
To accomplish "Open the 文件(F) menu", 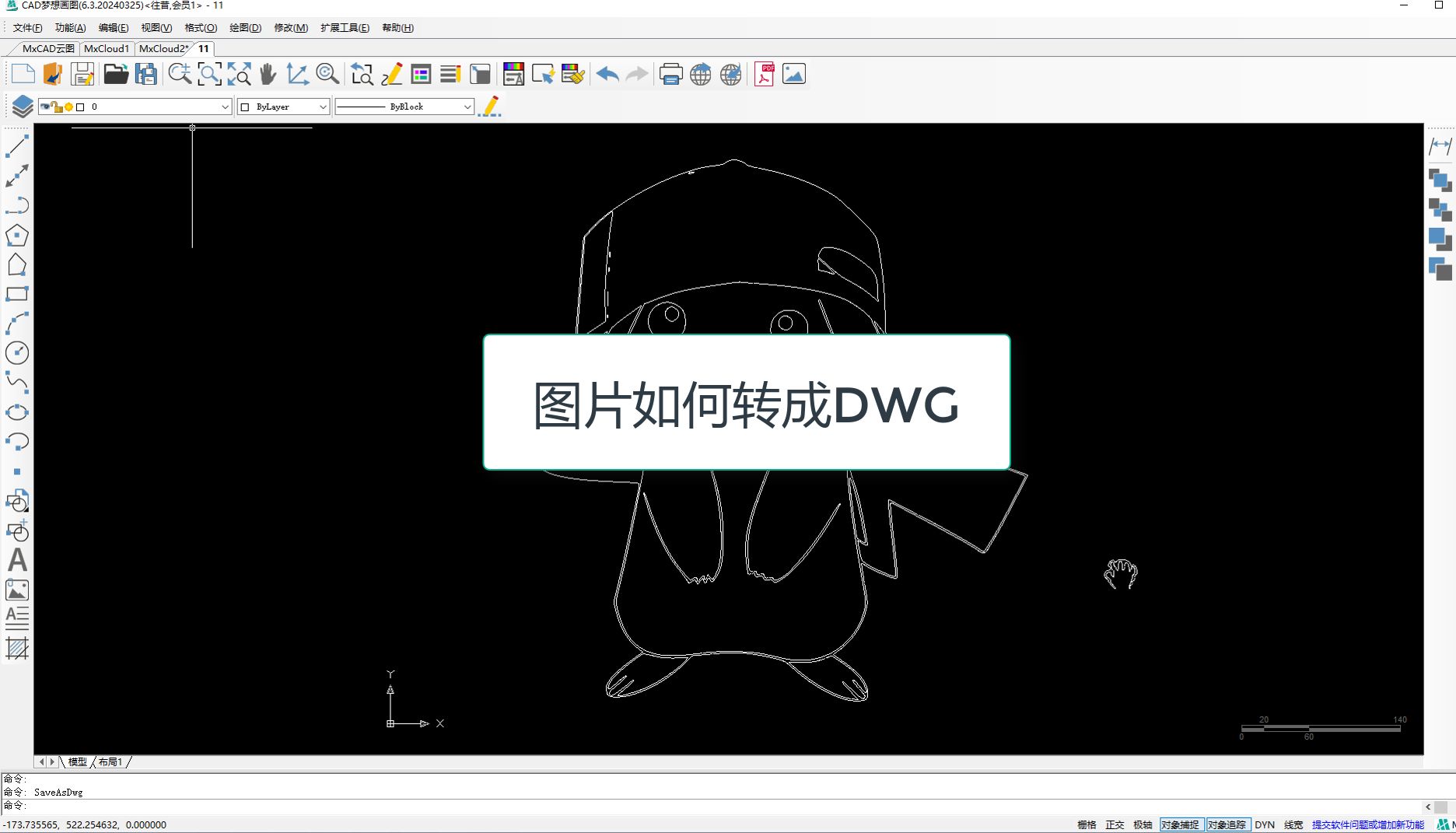I will tap(27, 27).
